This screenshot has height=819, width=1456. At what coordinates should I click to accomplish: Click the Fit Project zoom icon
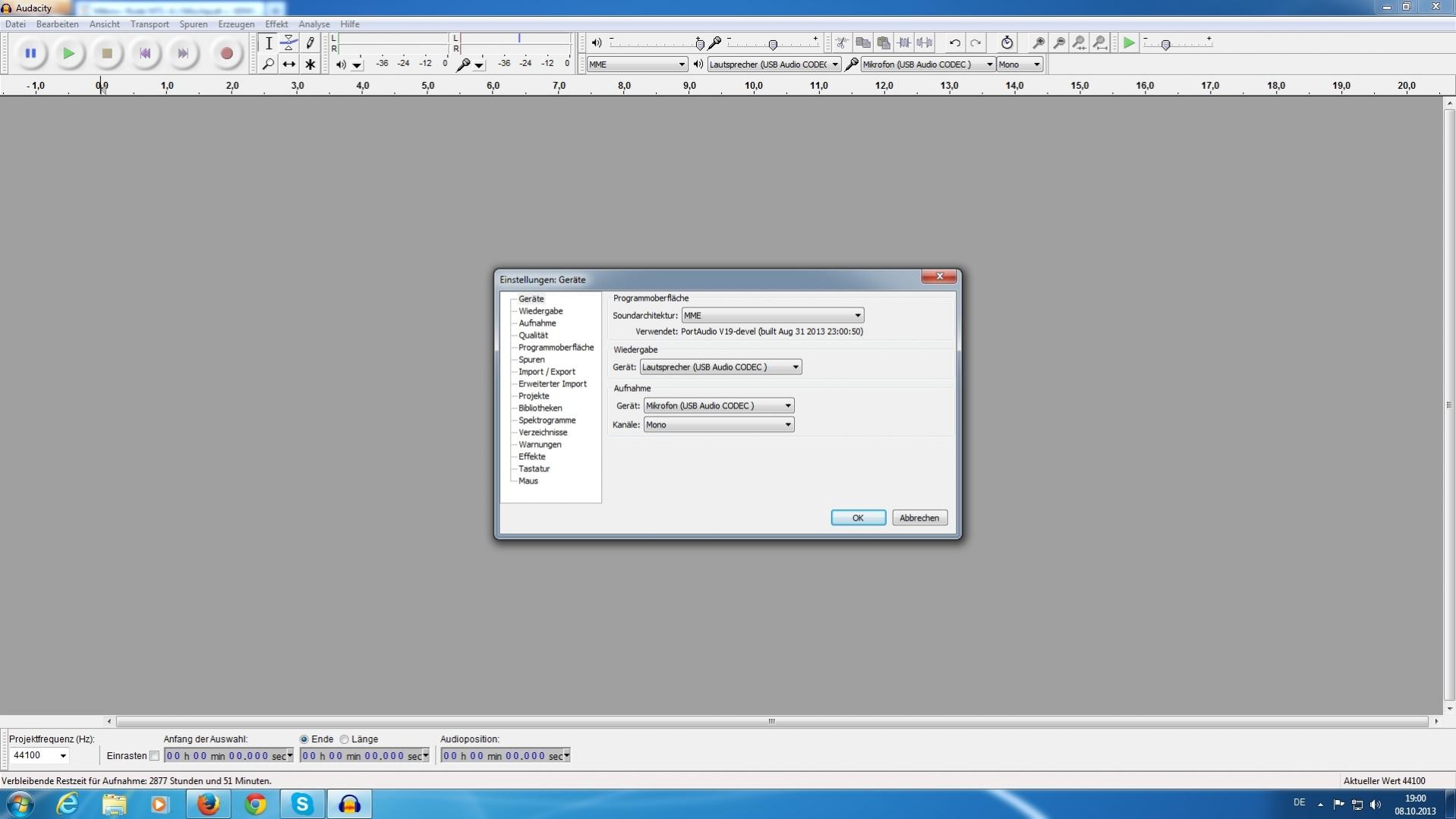[1100, 43]
